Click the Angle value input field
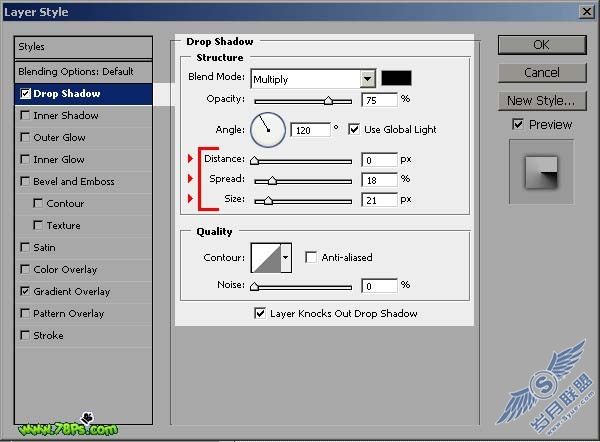Image resolution: width=600 pixels, height=442 pixels. tap(310, 130)
